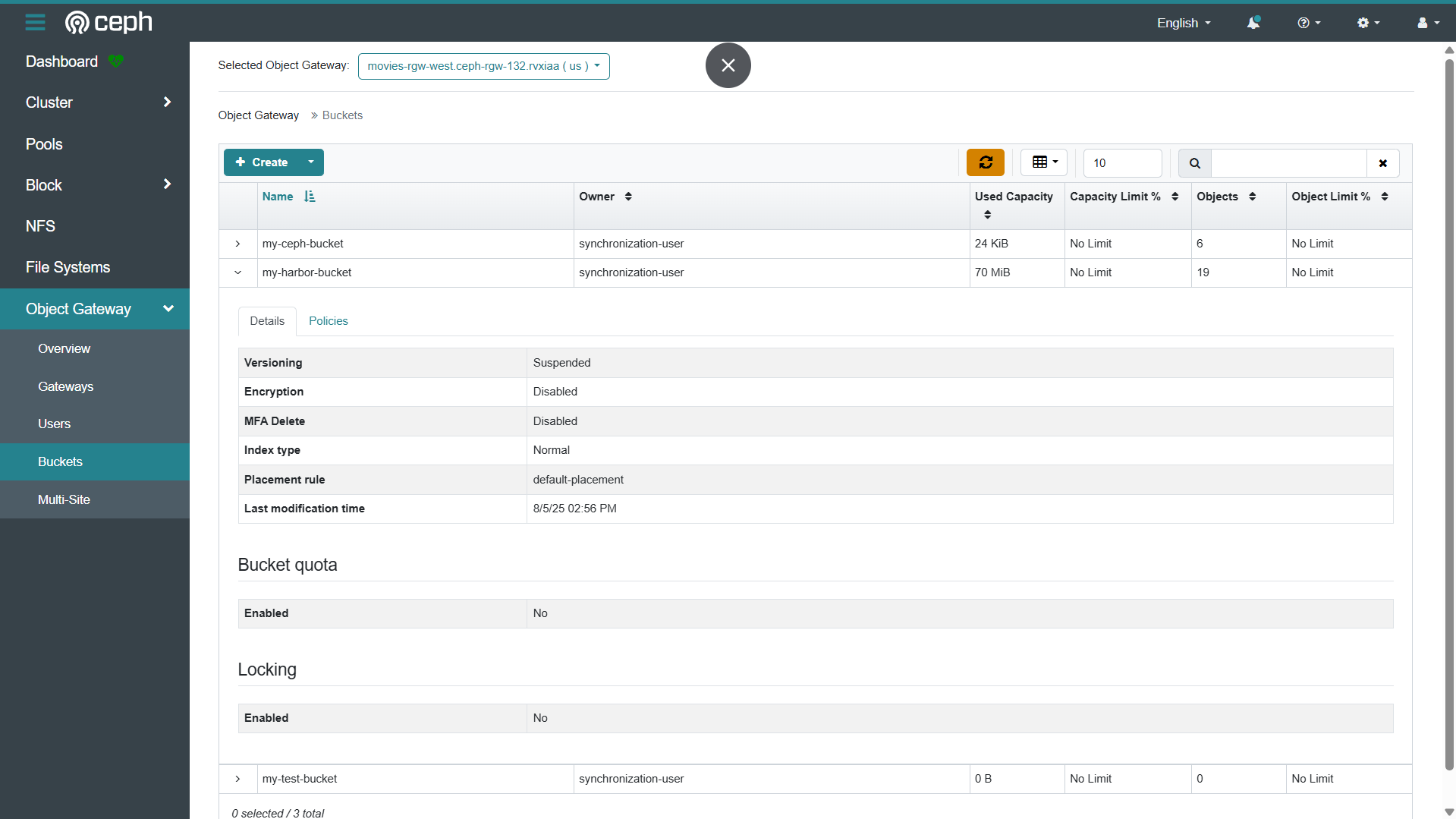Sort table by Owner column

[628, 197]
